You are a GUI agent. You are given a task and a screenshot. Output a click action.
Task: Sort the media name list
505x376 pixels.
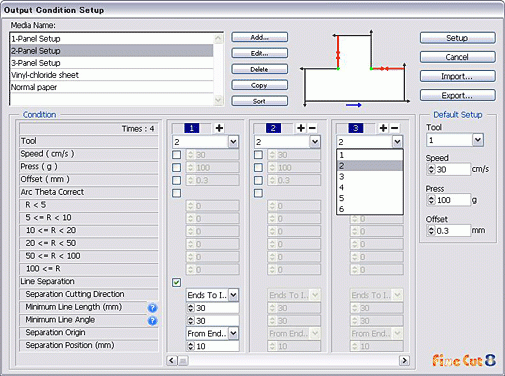(x=260, y=101)
